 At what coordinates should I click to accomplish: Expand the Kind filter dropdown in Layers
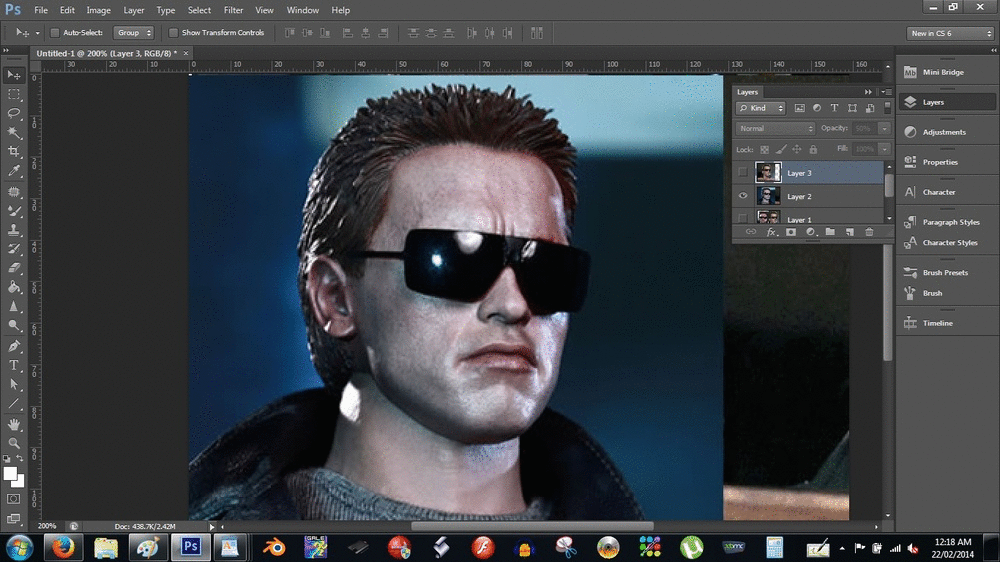tap(761, 108)
